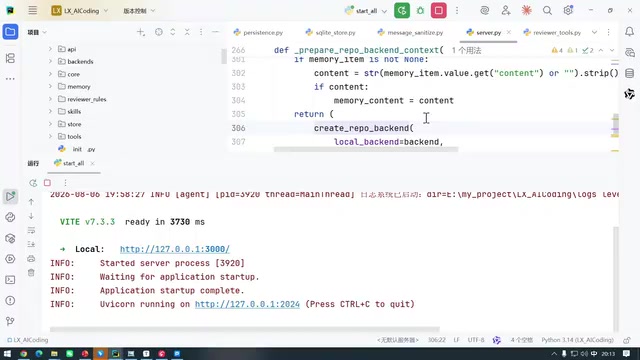Stop process in the run panel toolbar

(47, 183)
